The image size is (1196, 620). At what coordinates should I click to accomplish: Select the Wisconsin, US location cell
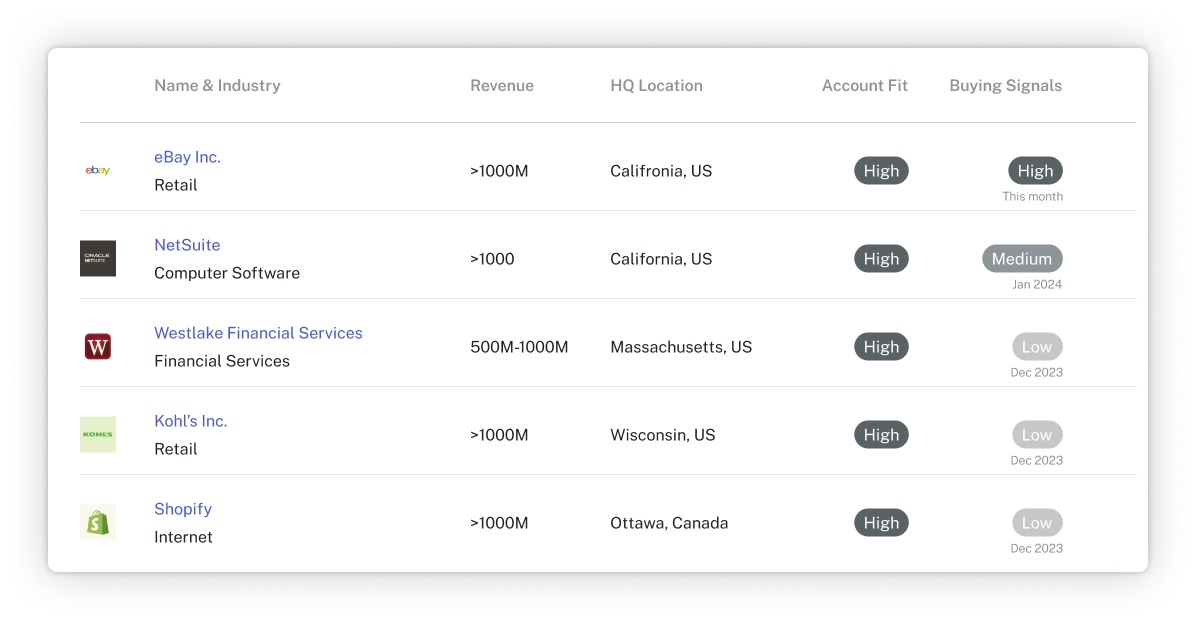coord(663,435)
